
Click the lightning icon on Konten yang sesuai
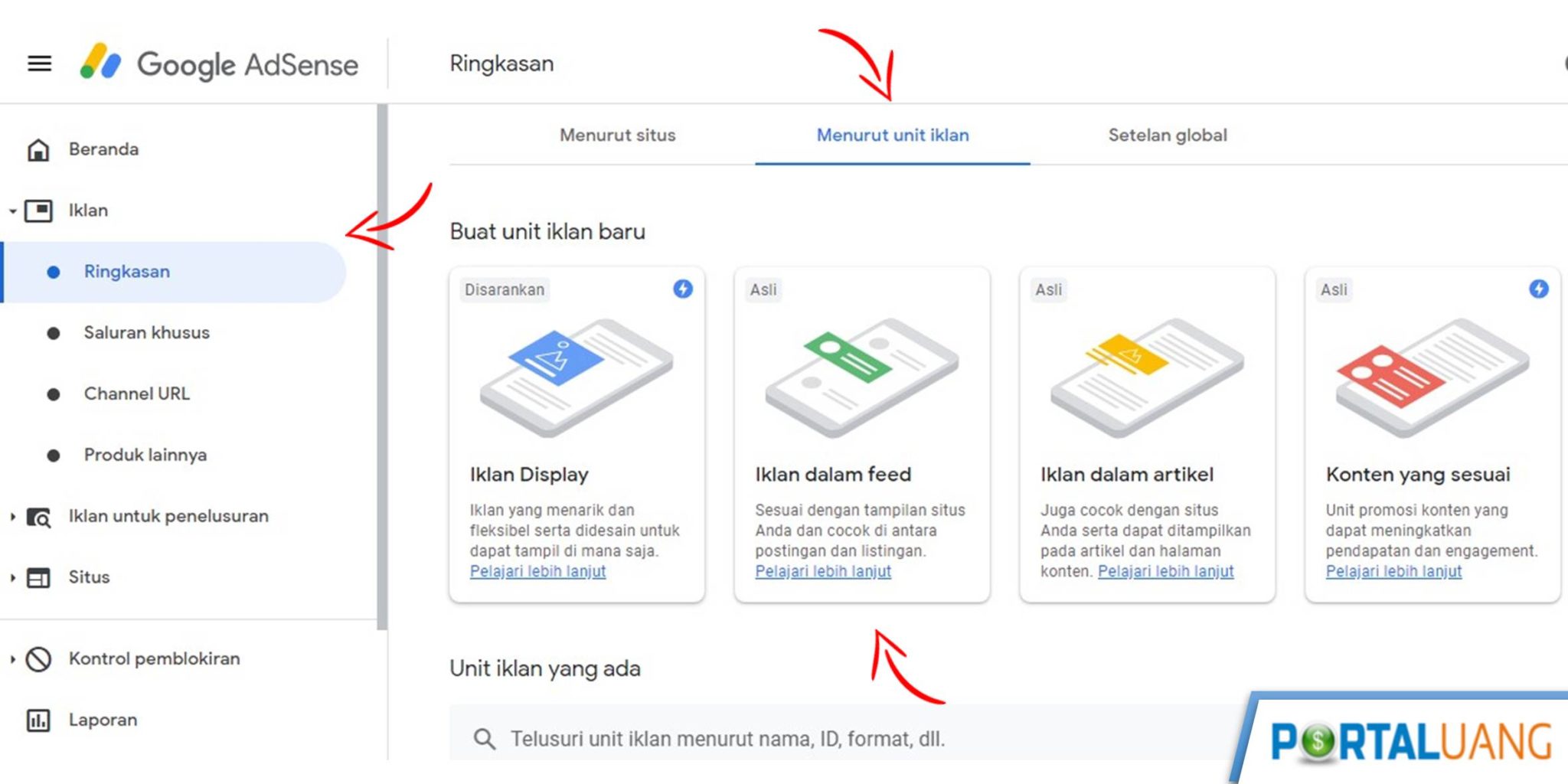(x=1537, y=289)
